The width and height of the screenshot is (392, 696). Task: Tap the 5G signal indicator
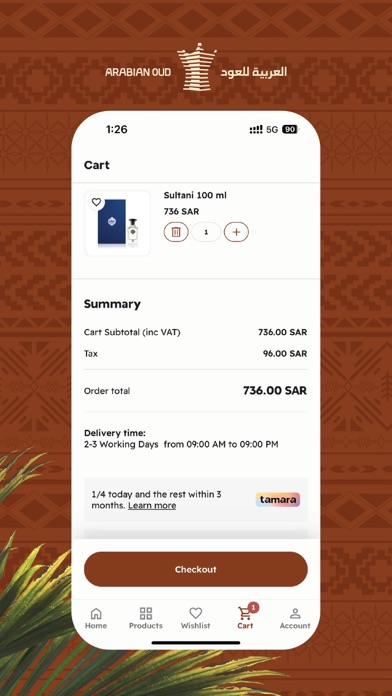272,130
